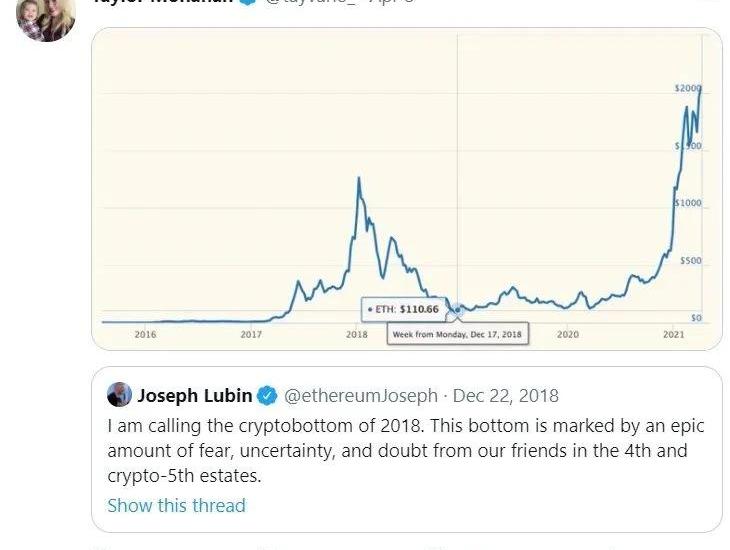Image resolution: width=730 pixels, height=550 pixels.
Task: Click the 2017 label on chart axis
Action: [x=251, y=334]
